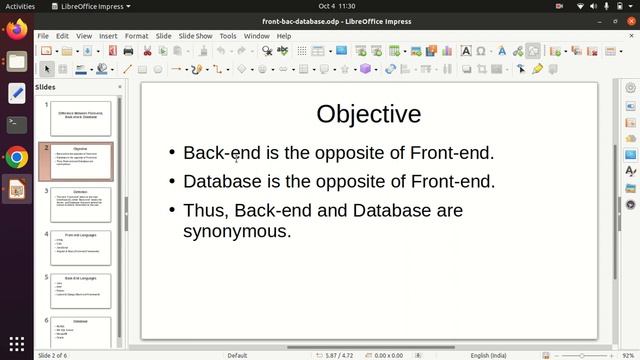Click the Save document icon

87,51
